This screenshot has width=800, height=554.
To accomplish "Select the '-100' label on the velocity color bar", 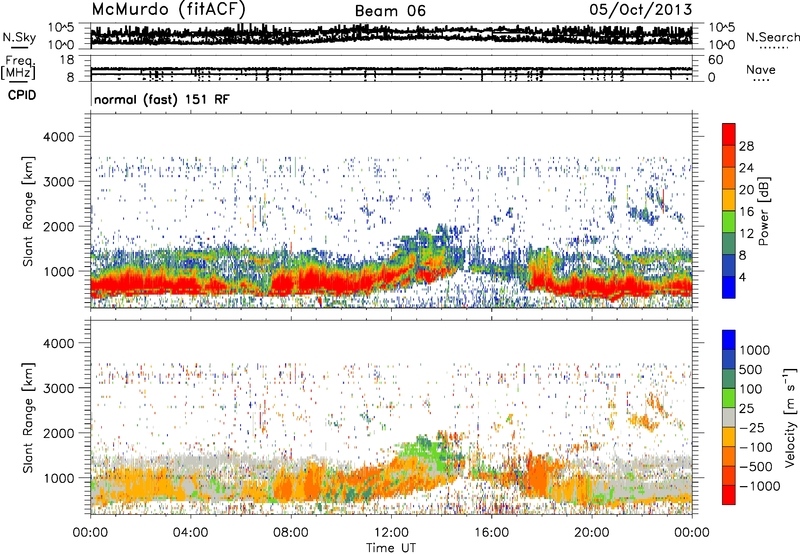I will [x=755, y=447].
